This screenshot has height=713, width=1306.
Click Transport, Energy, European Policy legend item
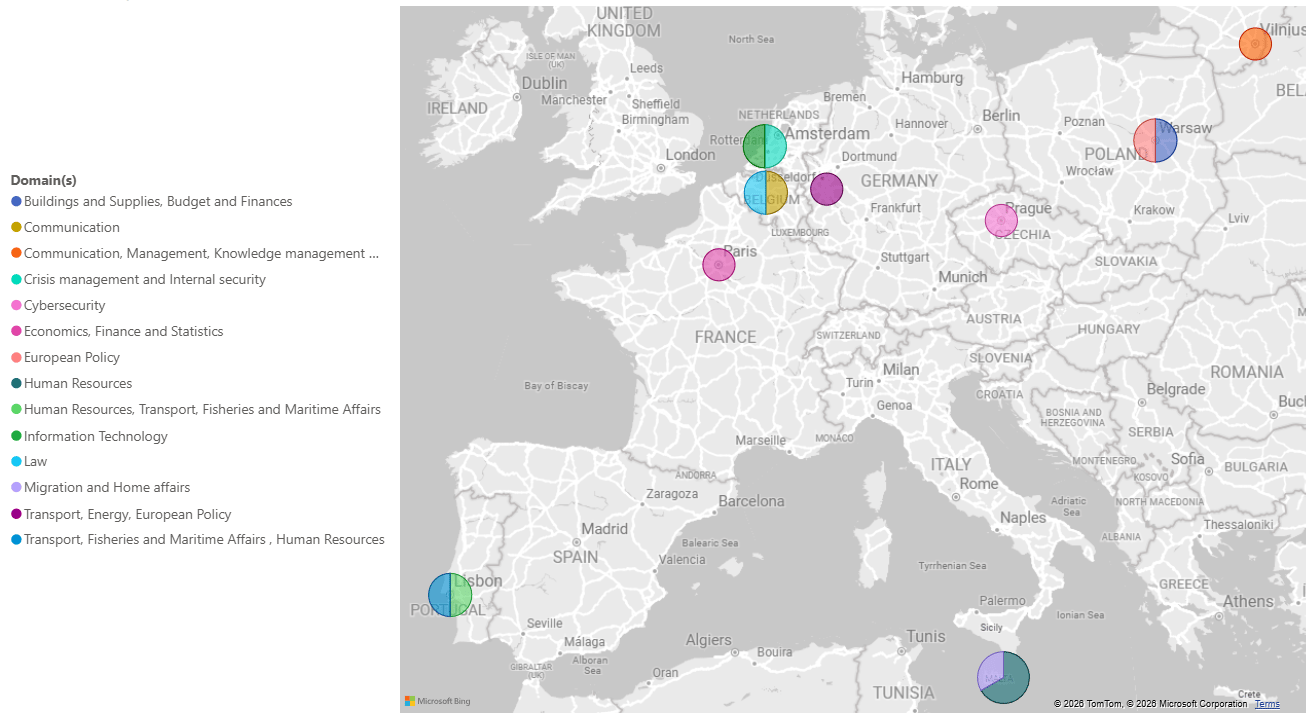click(121, 514)
